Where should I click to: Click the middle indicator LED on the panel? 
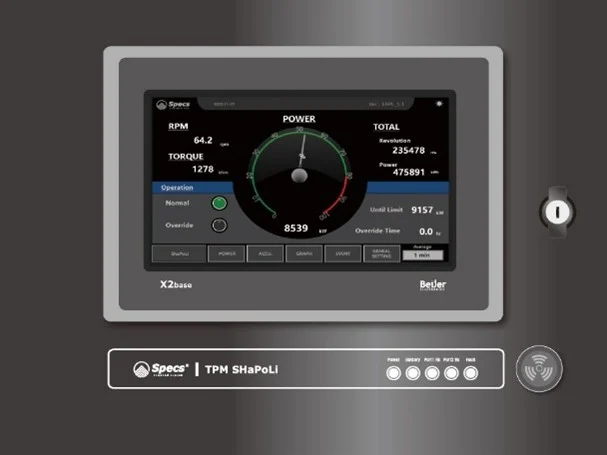(432, 373)
